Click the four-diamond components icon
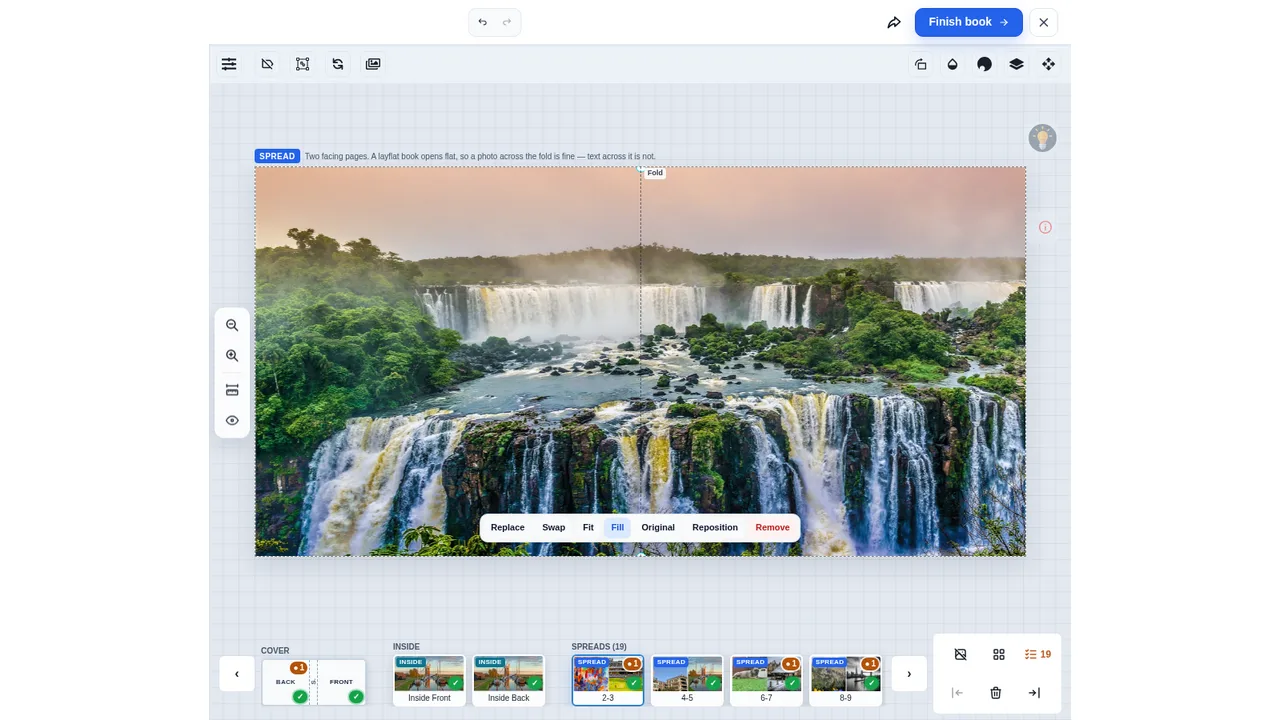This screenshot has height=720, width=1280. pyautogui.click(x=1049, y=64)
